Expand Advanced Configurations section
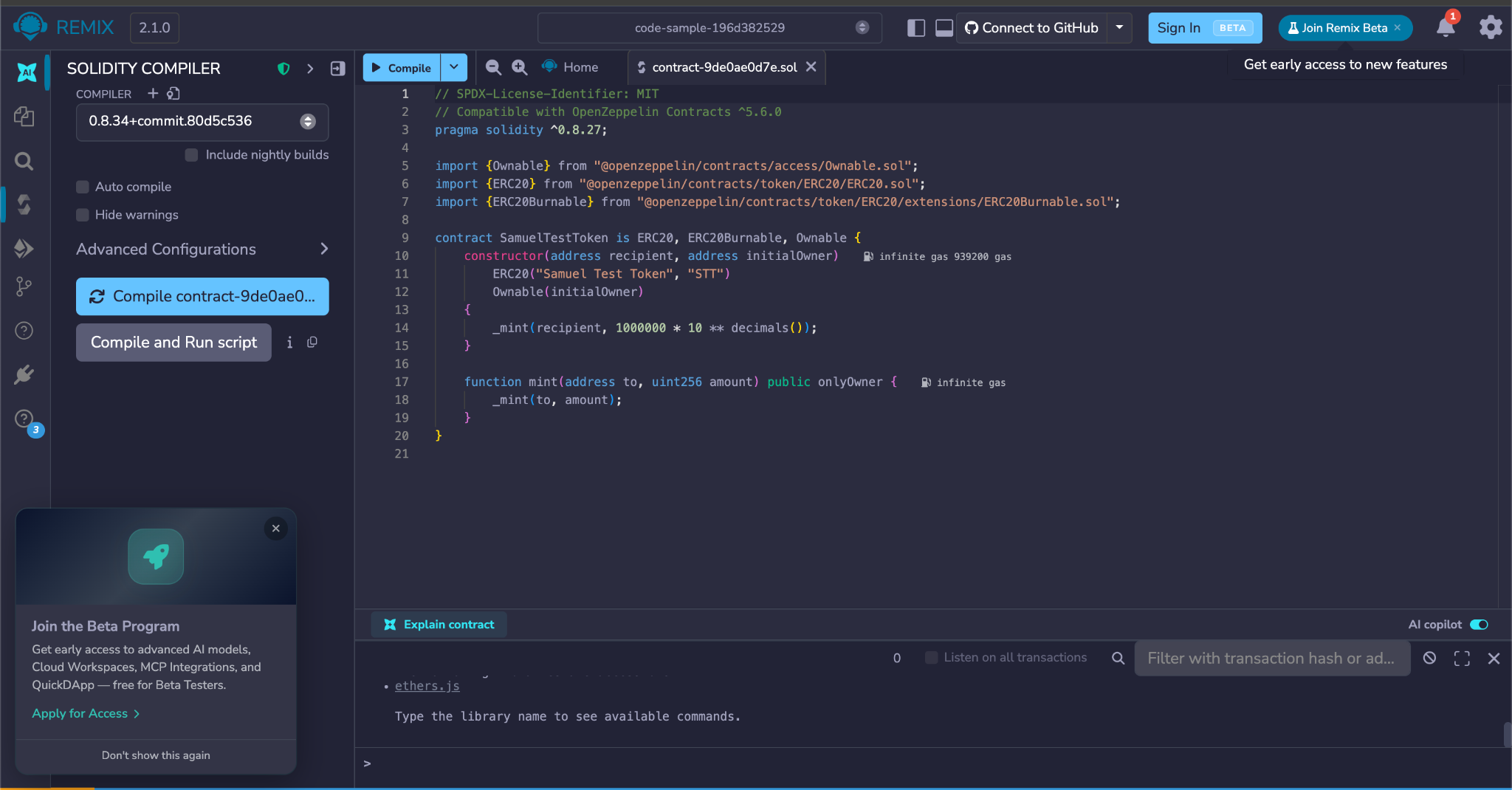Viewport: 1512px width, 790px height. click(x=202, y=249)
